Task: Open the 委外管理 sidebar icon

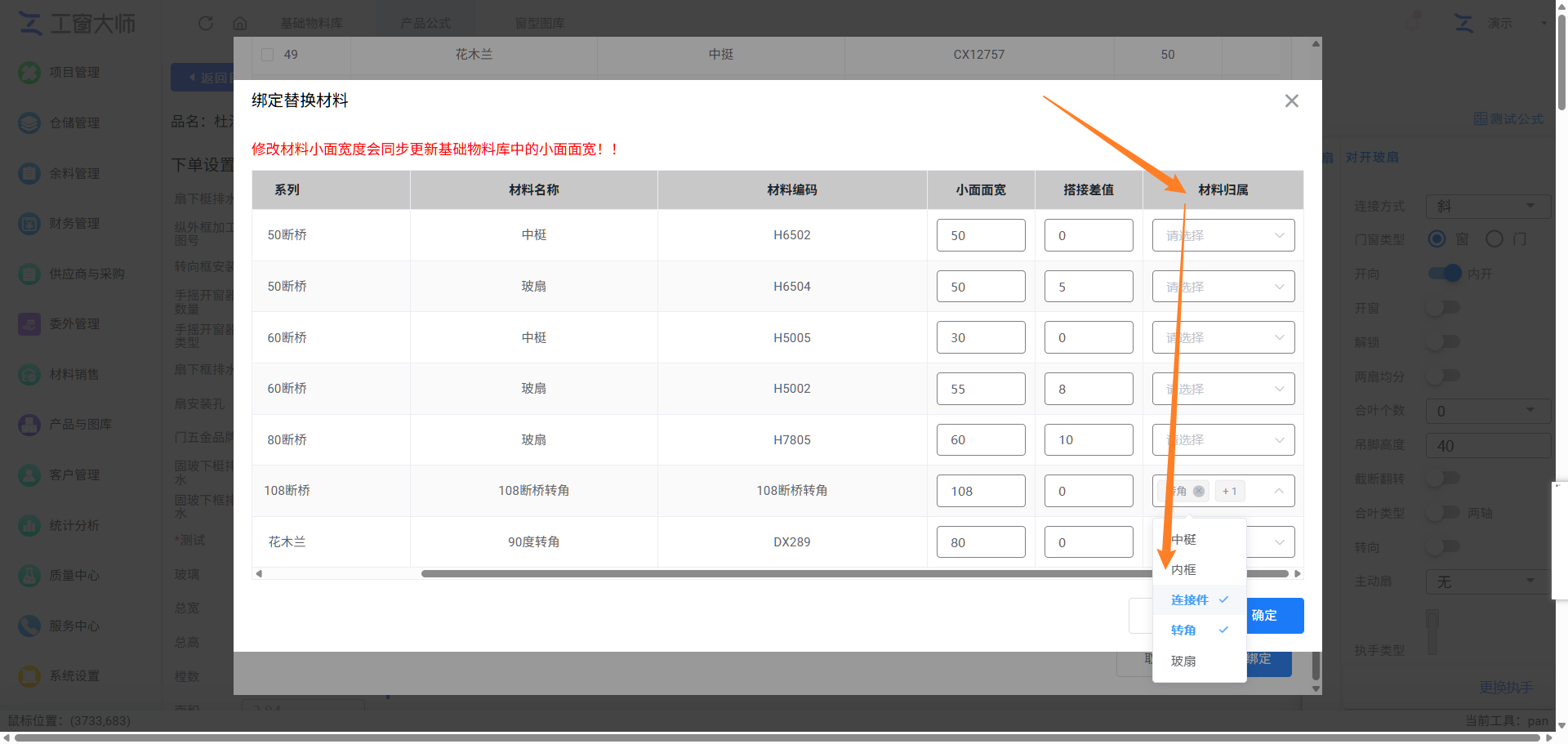Action: [29, 324]
